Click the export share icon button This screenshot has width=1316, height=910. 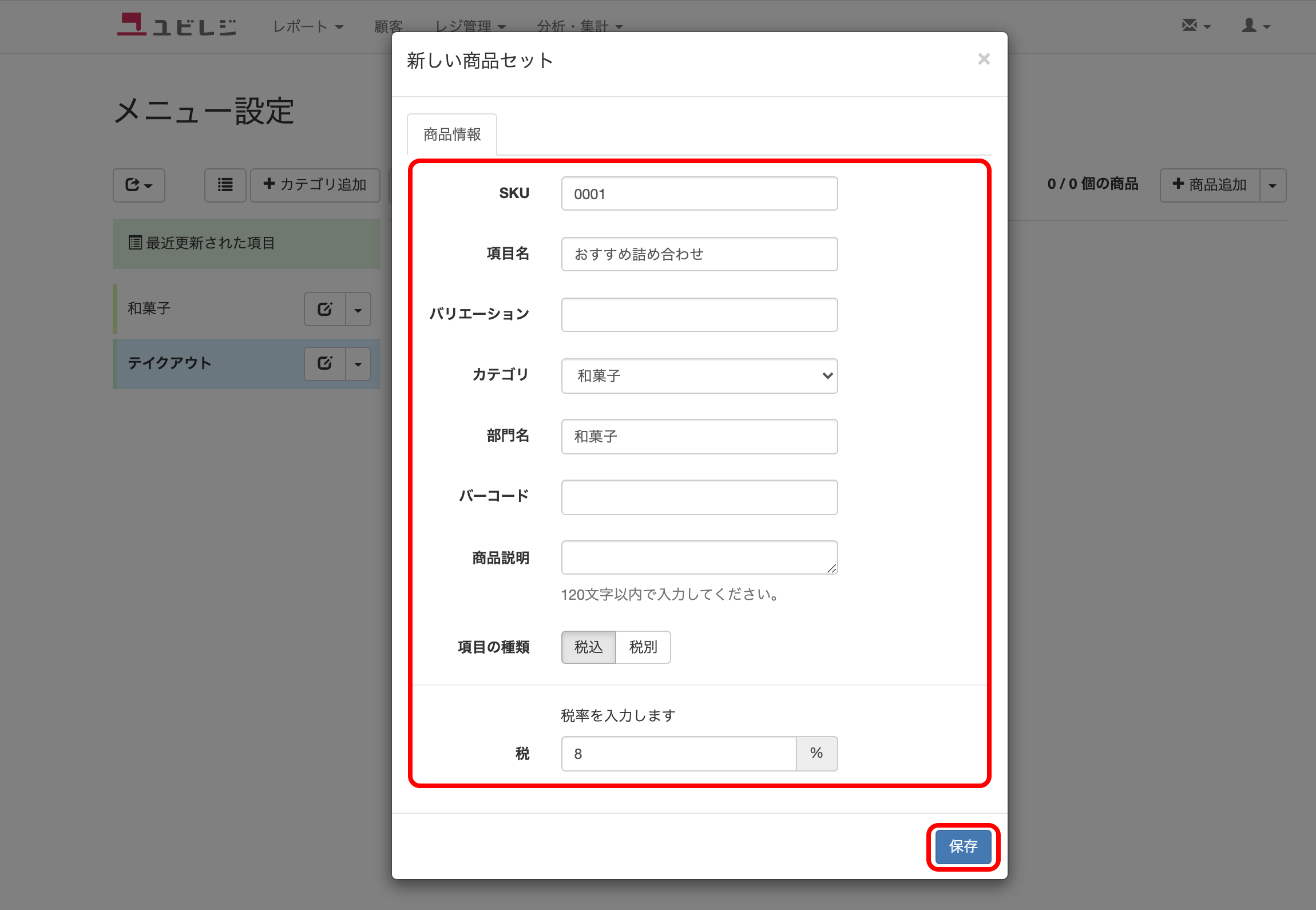(x=138, y=185)
